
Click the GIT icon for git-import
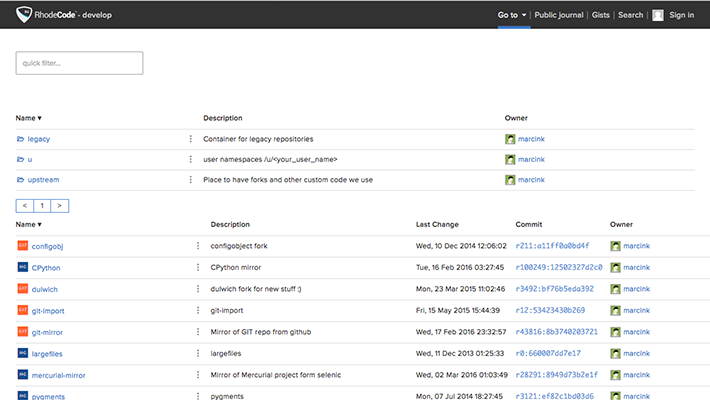[x=23, y=310]
